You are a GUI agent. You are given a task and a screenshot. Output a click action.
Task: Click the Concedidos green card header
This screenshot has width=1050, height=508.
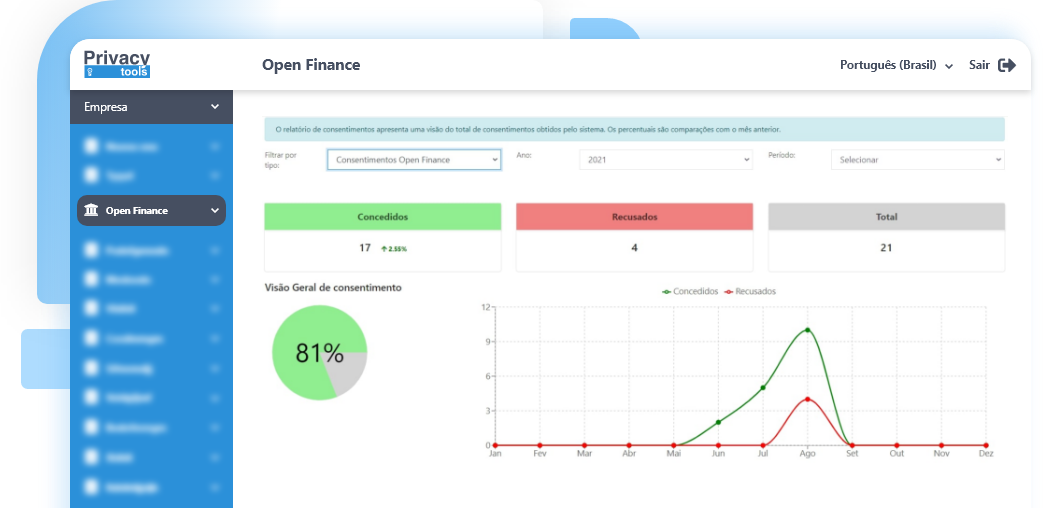tap(382, 217)
